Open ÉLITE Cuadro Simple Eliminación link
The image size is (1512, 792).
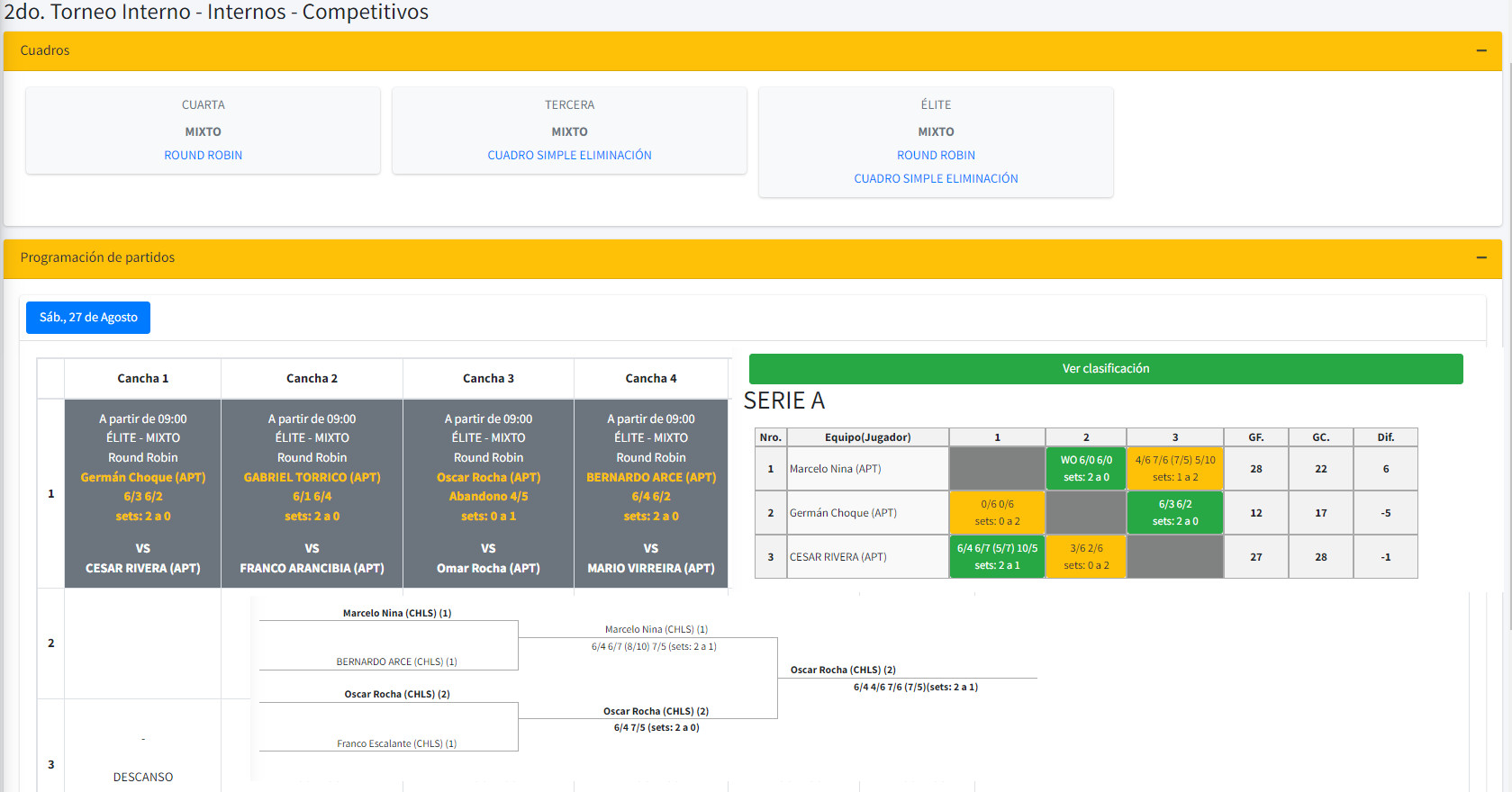[x=936, y=179]
